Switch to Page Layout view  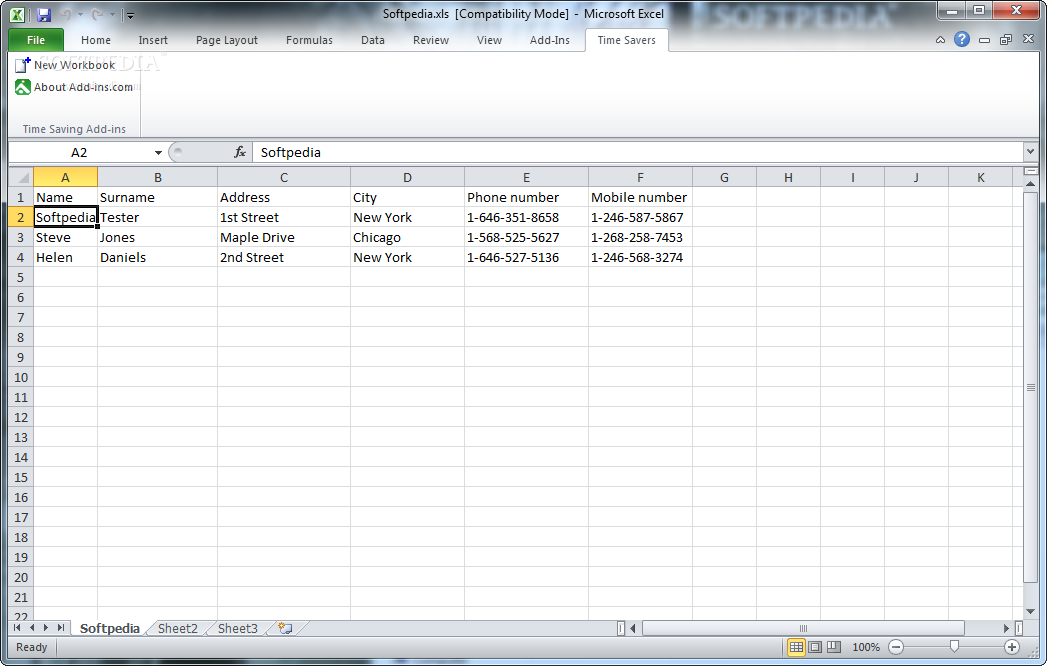pyautogui.click(x=815, y=647)
